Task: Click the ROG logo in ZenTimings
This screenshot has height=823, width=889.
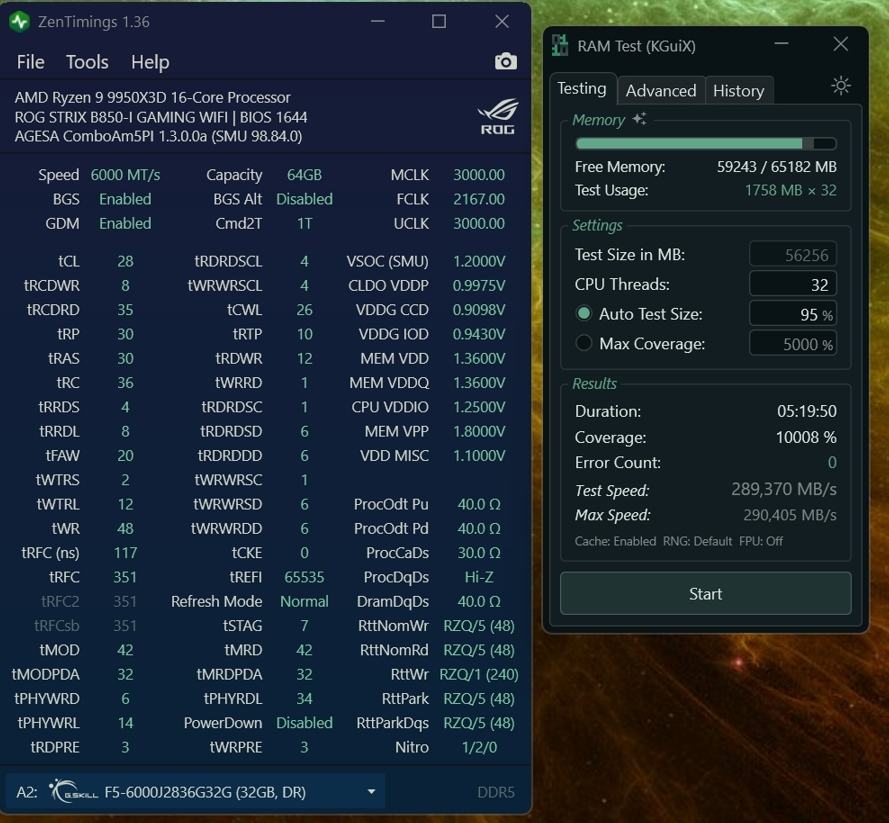Action: (498, 117)
